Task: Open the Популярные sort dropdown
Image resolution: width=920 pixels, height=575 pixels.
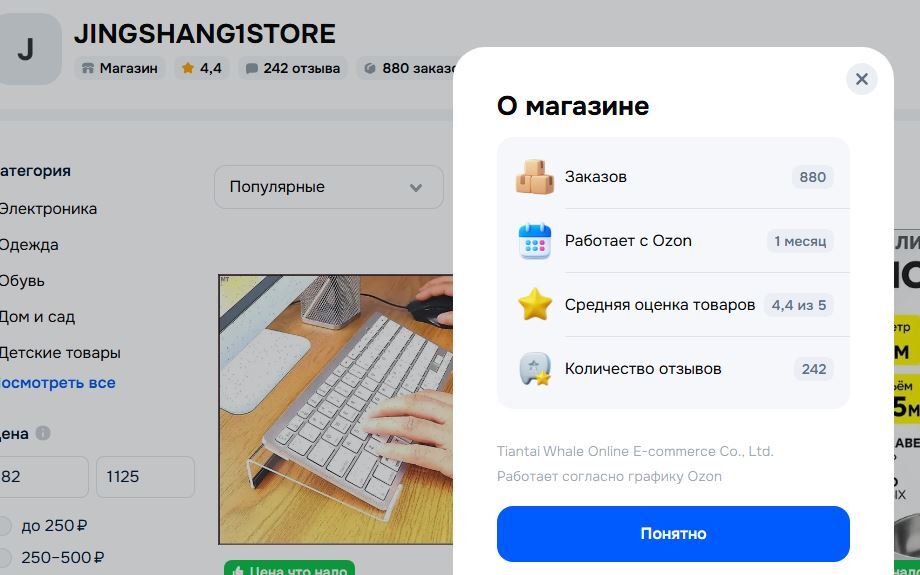Action: (329, 187)
